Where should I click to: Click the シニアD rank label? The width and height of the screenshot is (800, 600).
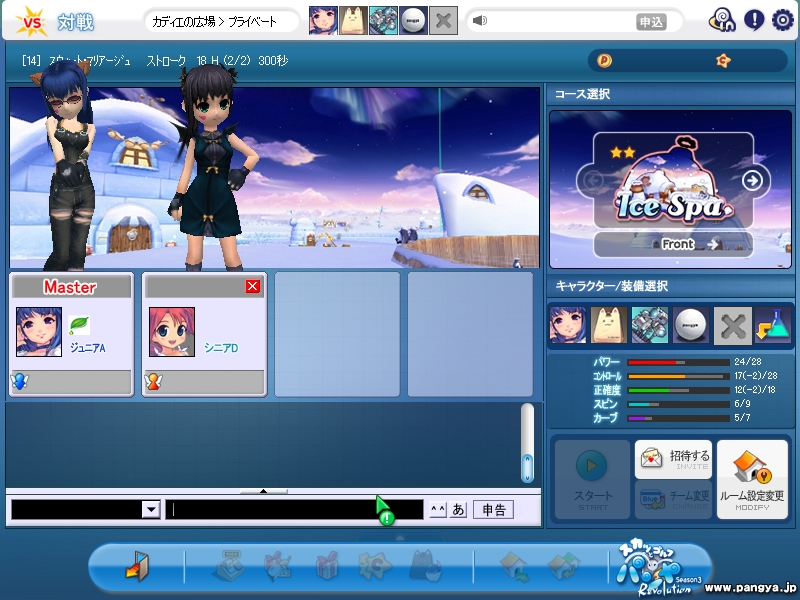point(221,348)
